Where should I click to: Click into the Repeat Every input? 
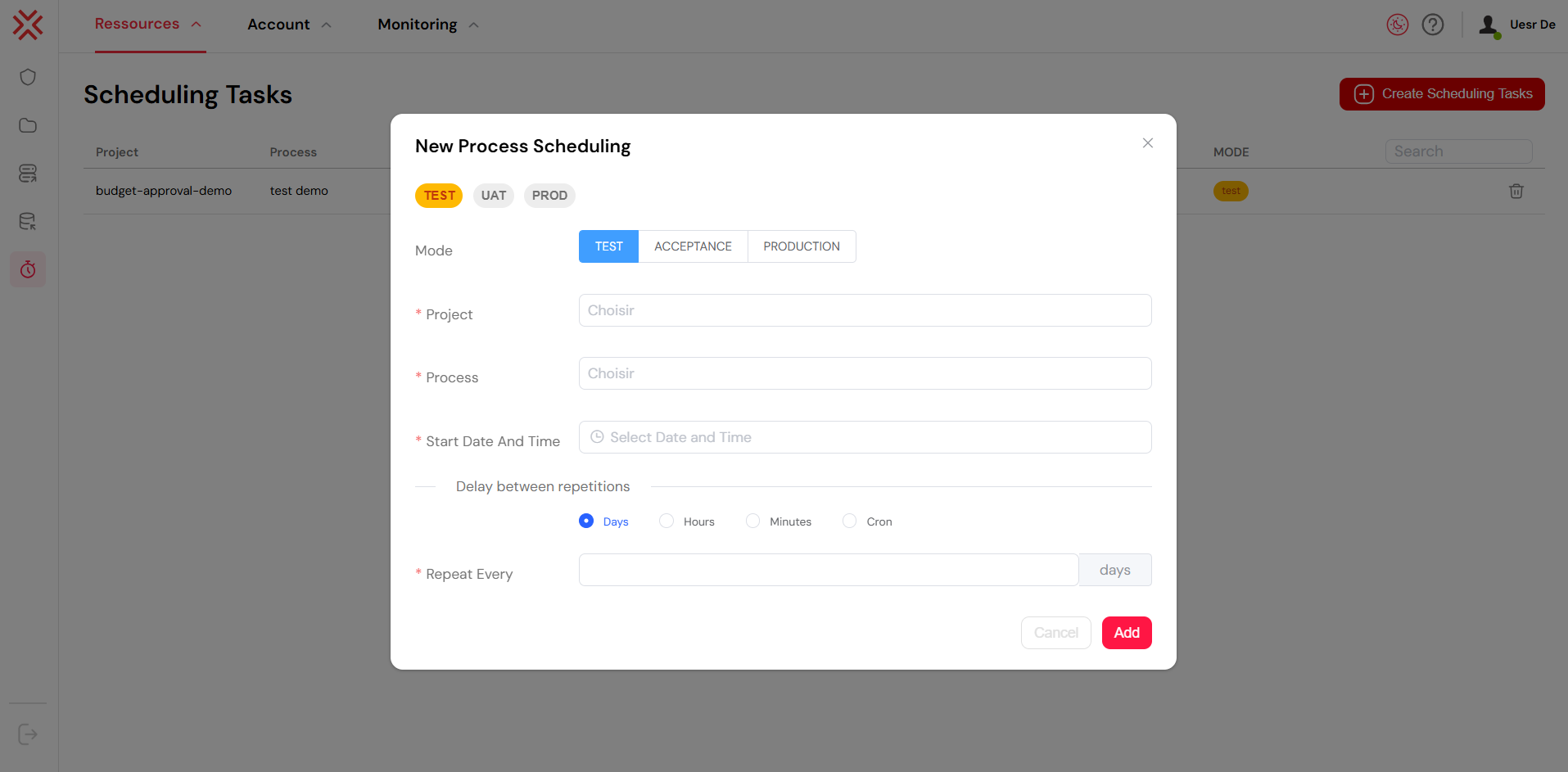pyautogui.click(x=829, y=570)
